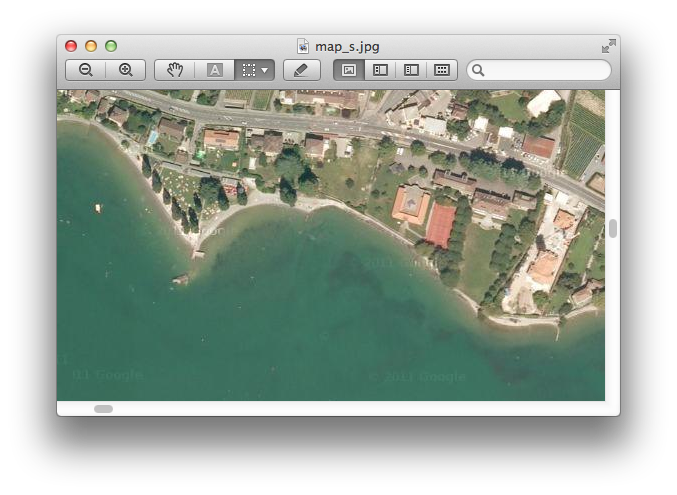Click the horizontal scrollbar thumb
Image resolution: width=677 pixels, height=495 pixels.
(x=104, y=409)
